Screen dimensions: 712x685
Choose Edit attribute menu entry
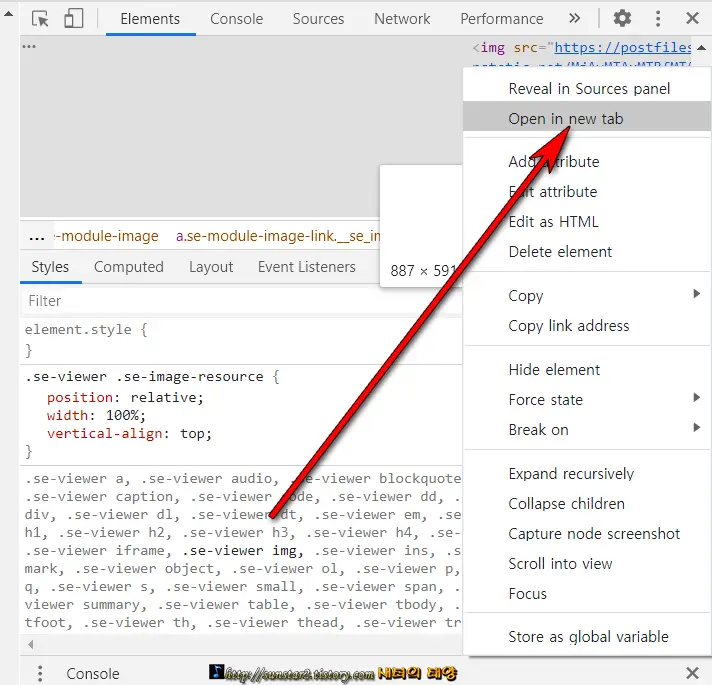587,192
